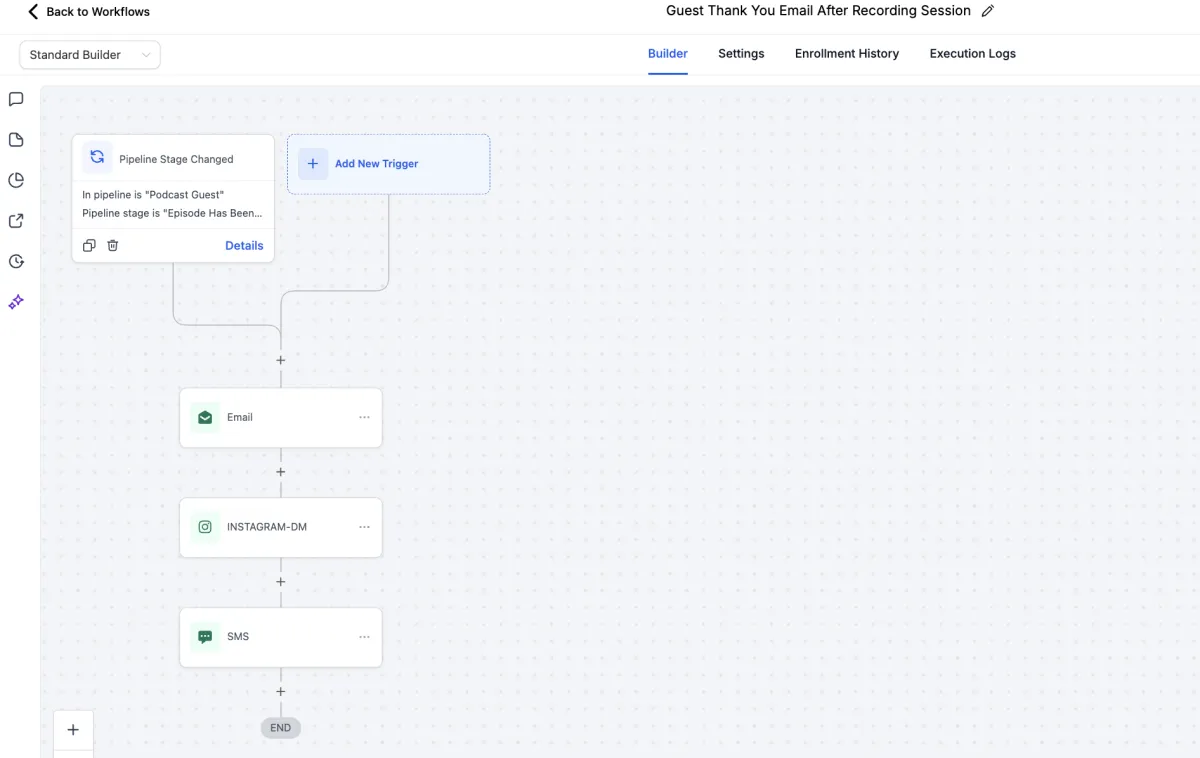Screen dimensions: 1200x758
Task: Go back to Workflows
Action: 88,11
